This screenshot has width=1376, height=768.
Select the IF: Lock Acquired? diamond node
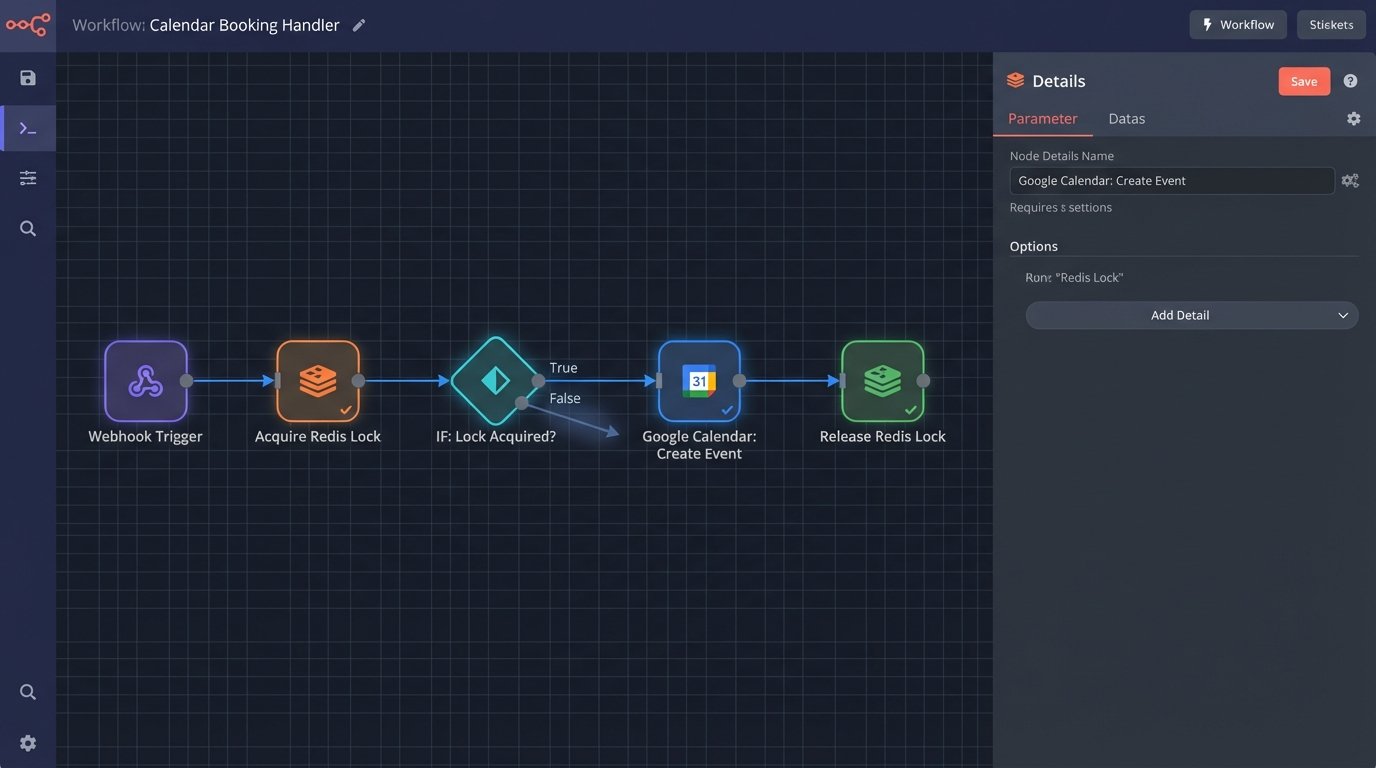(x=495, y=381)
